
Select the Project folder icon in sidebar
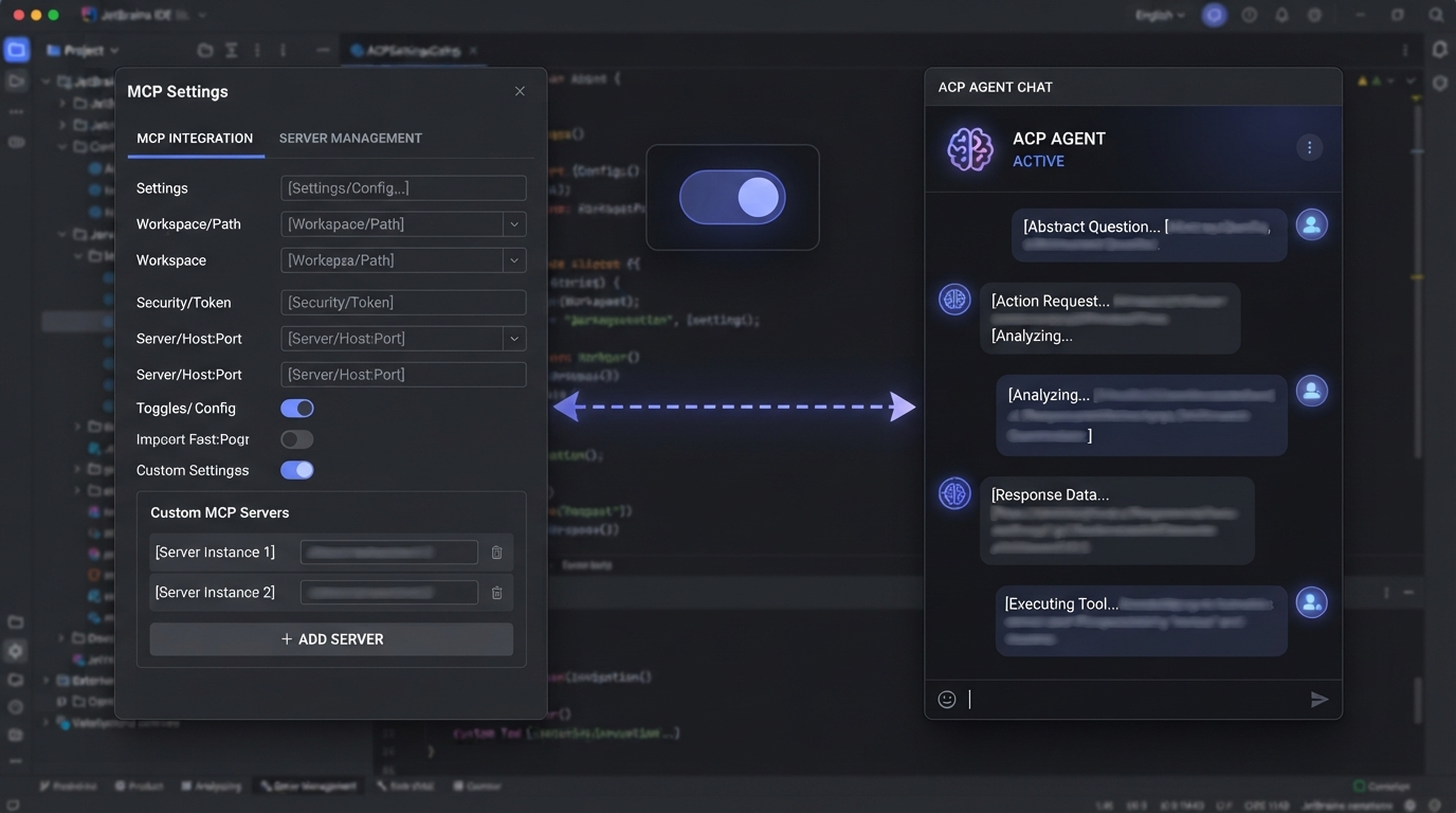pos(16,50)
